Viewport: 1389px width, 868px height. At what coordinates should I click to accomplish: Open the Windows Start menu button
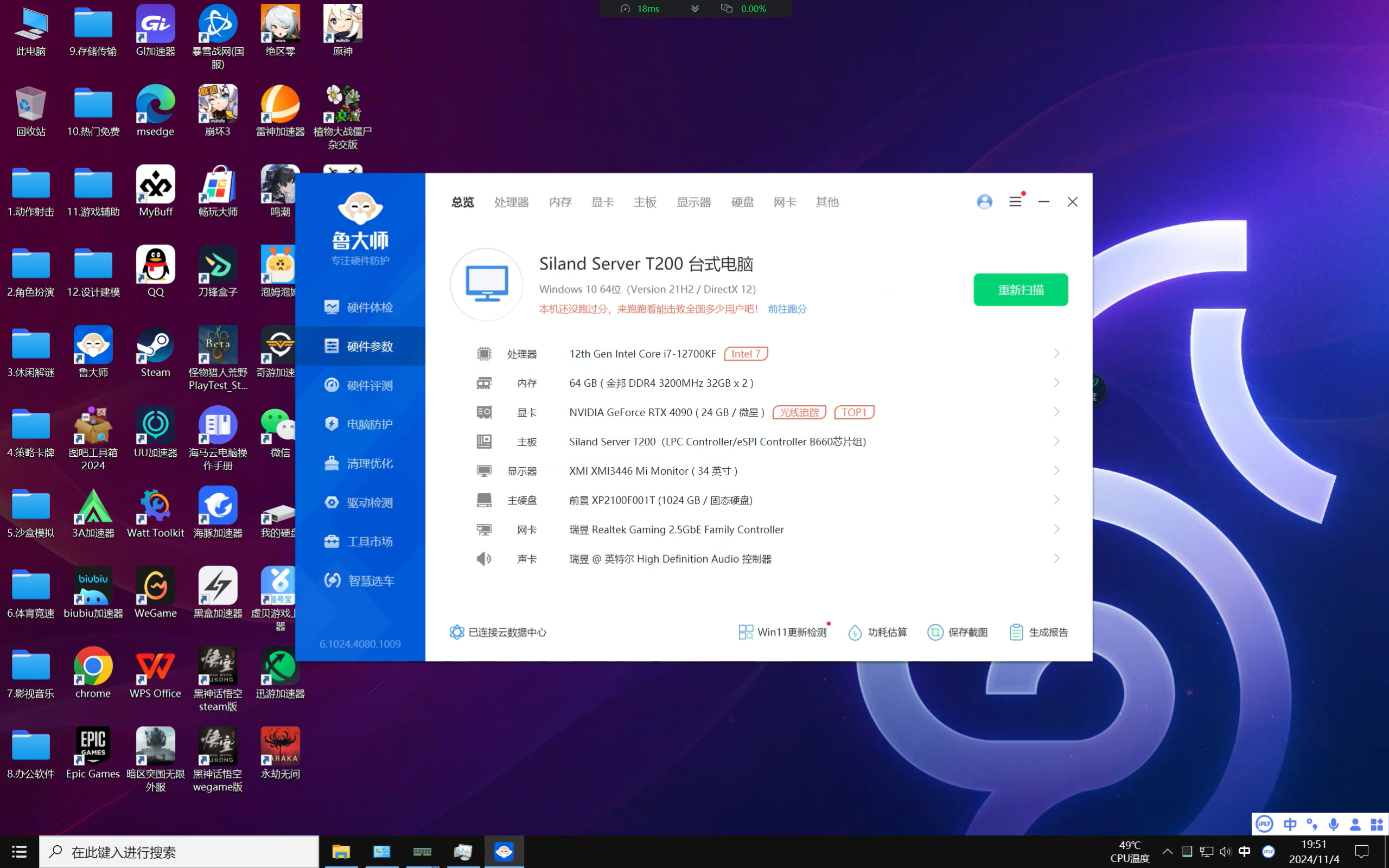click(x=19, y=852)
